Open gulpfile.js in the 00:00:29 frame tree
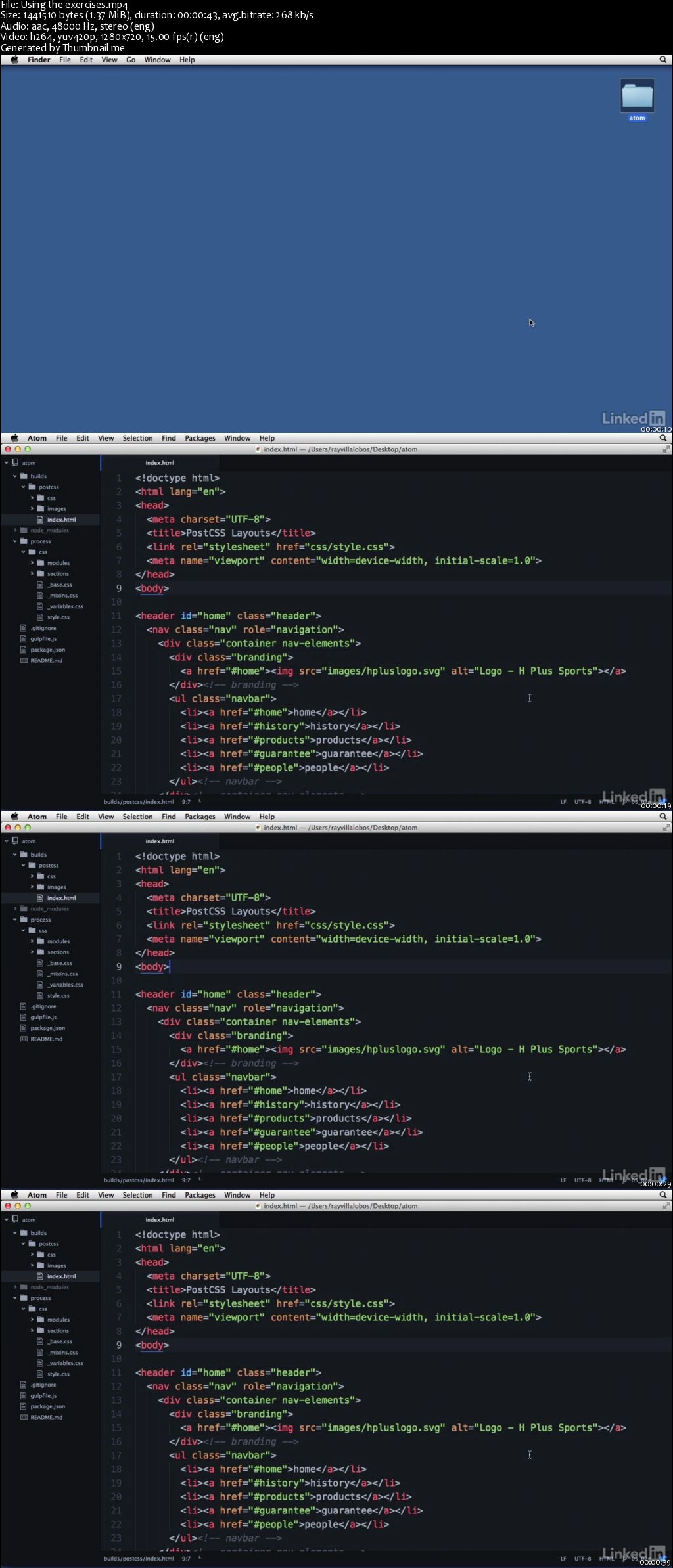This screenshot has width=673, height=1568. pos(43,1018)
